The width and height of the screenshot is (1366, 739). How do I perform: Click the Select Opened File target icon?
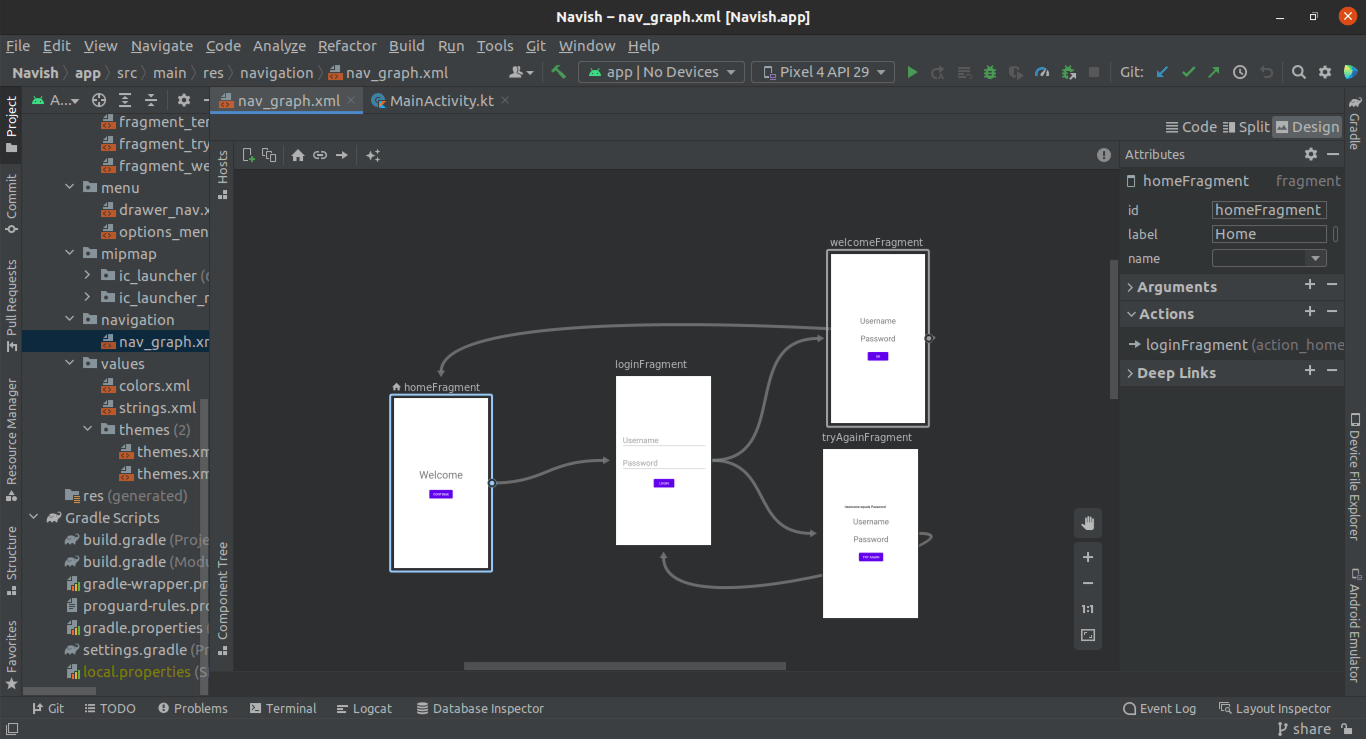(x=99, y=100)
